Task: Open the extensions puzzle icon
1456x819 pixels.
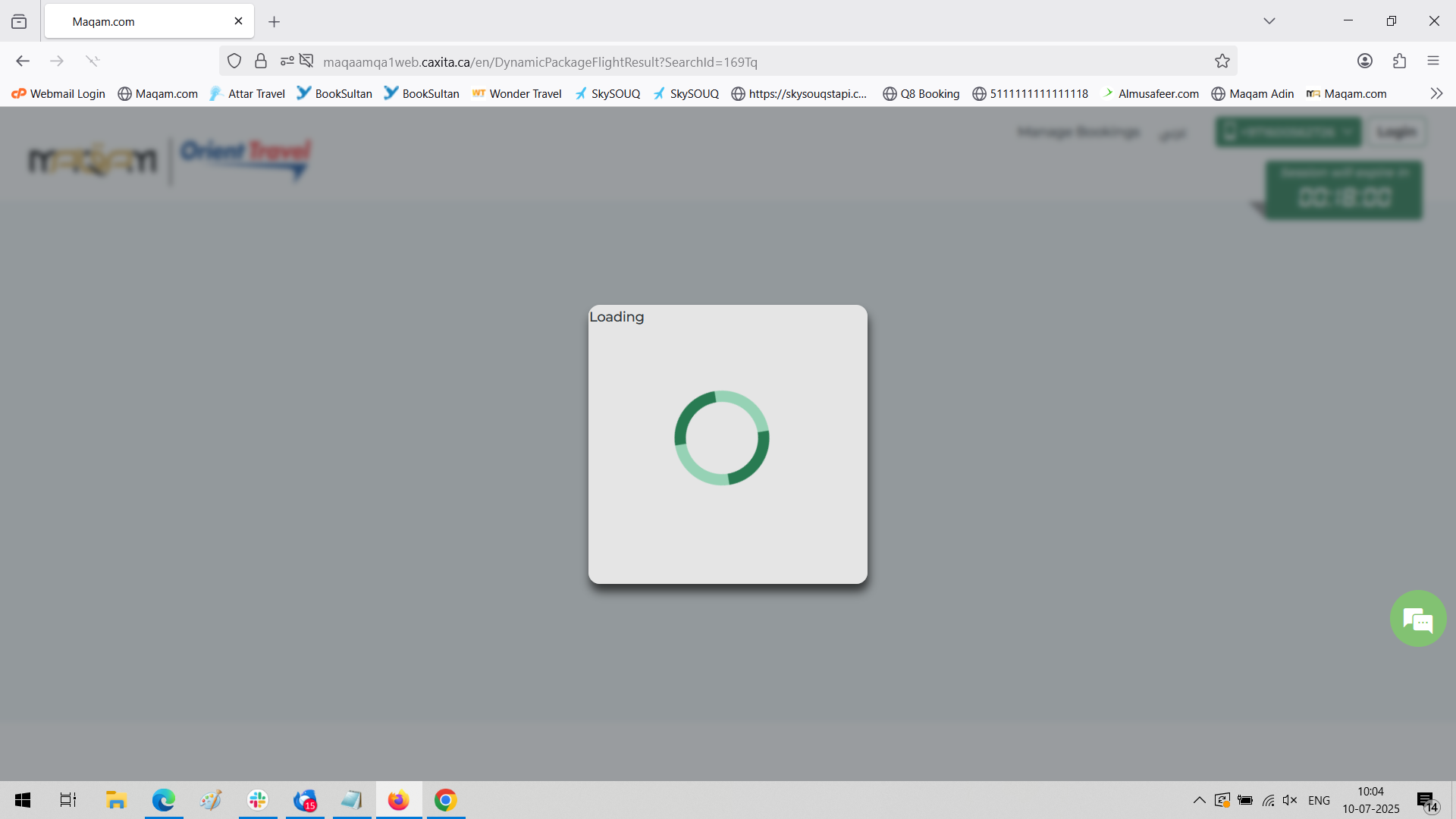Action: point(1399,61)
